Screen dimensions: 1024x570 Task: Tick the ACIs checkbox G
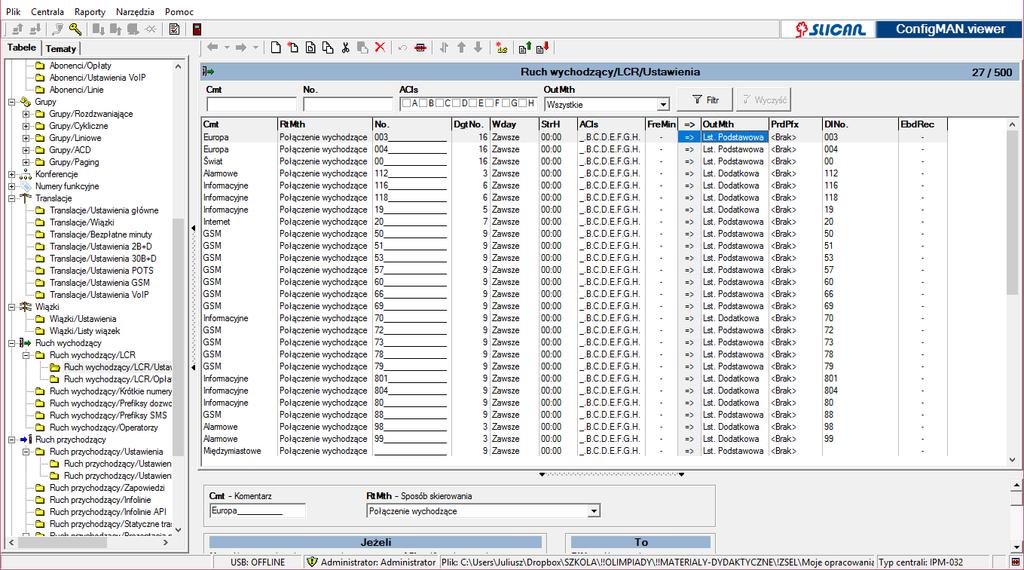[506, 103]
